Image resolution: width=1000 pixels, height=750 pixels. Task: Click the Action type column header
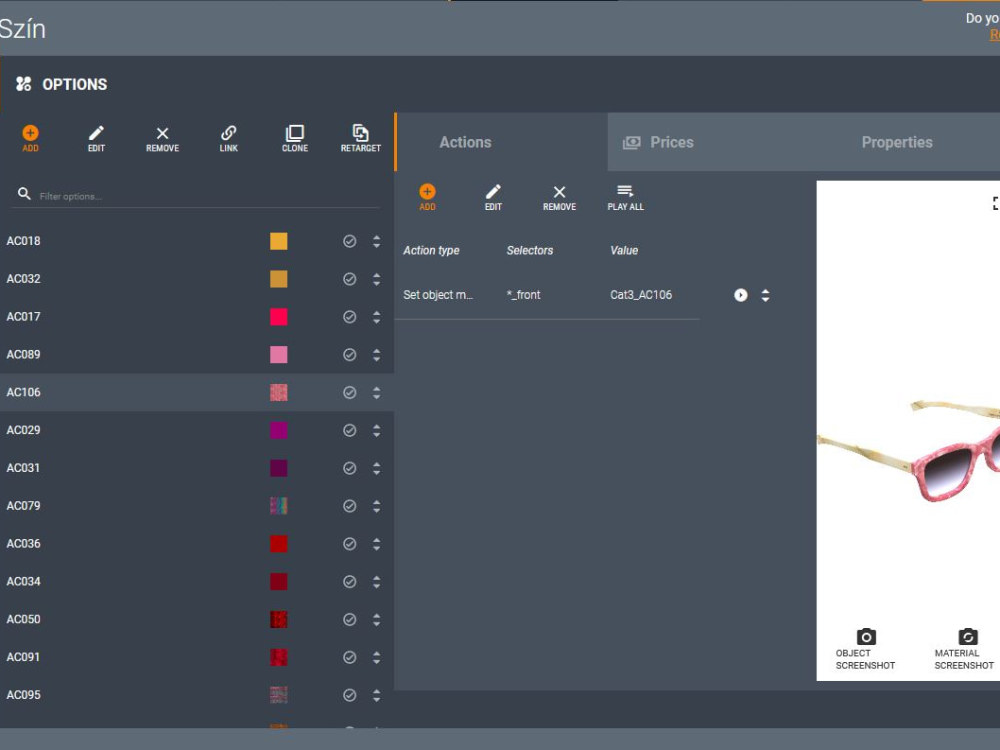tap(431, 251)
